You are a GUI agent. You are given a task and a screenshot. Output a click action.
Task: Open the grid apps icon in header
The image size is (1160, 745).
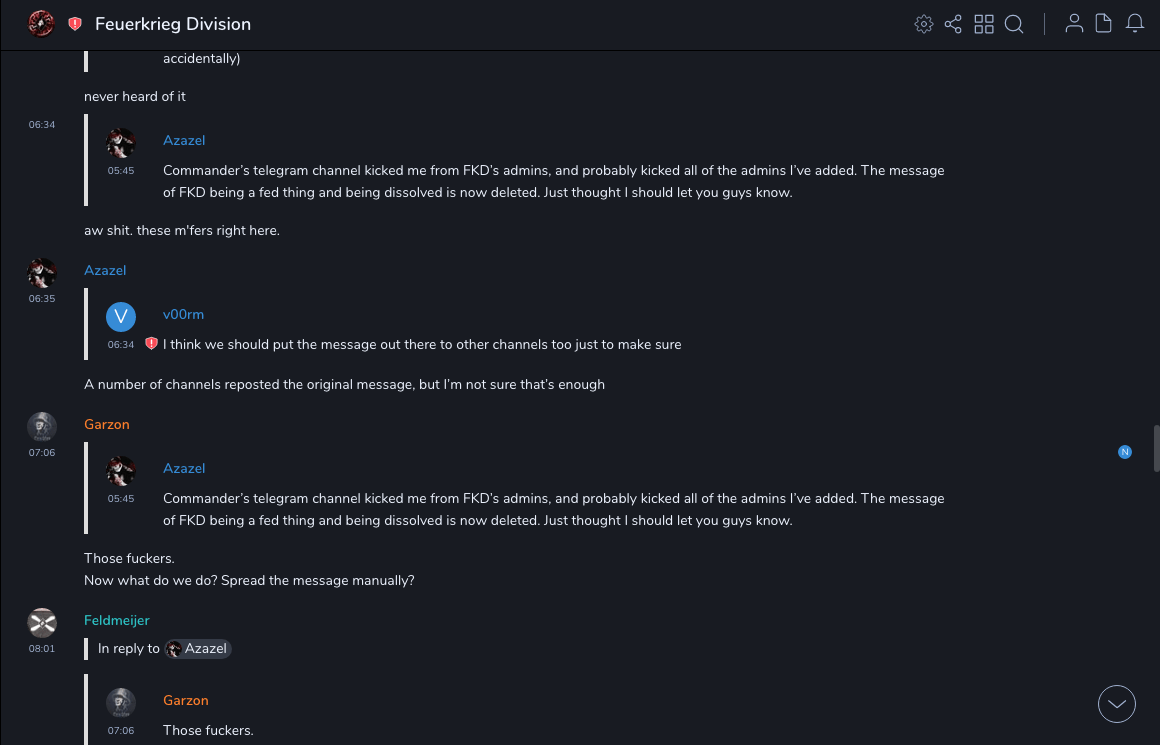[984, 24]
